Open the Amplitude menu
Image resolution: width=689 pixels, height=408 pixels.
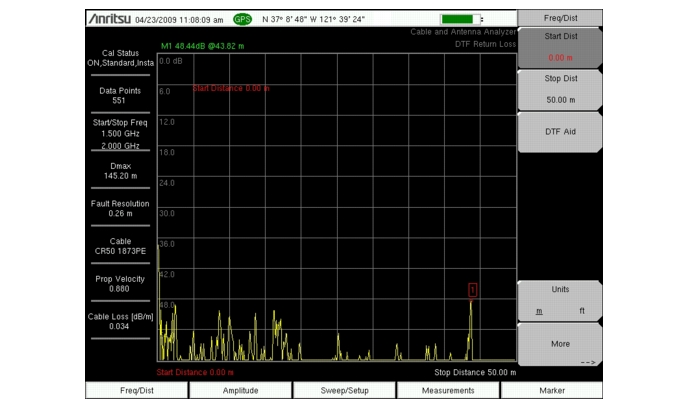[x=240, y=390]
